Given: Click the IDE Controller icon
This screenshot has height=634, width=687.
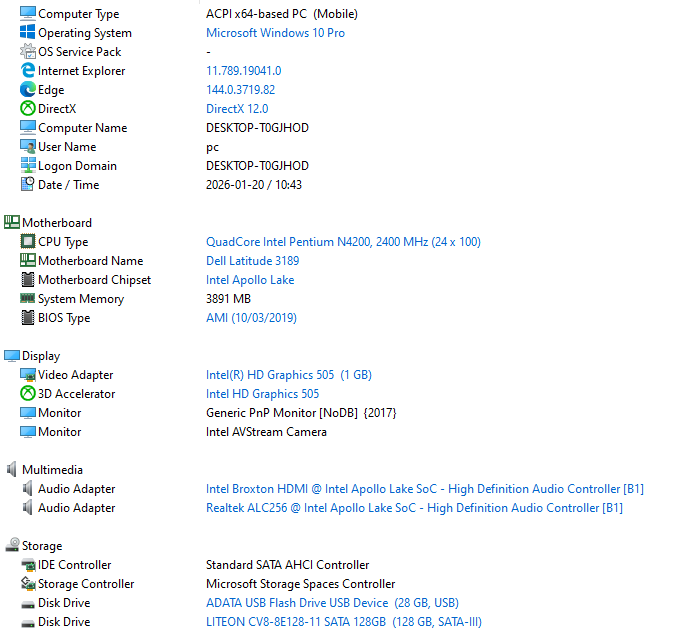Looking at the screenshot, I should 28,565.
